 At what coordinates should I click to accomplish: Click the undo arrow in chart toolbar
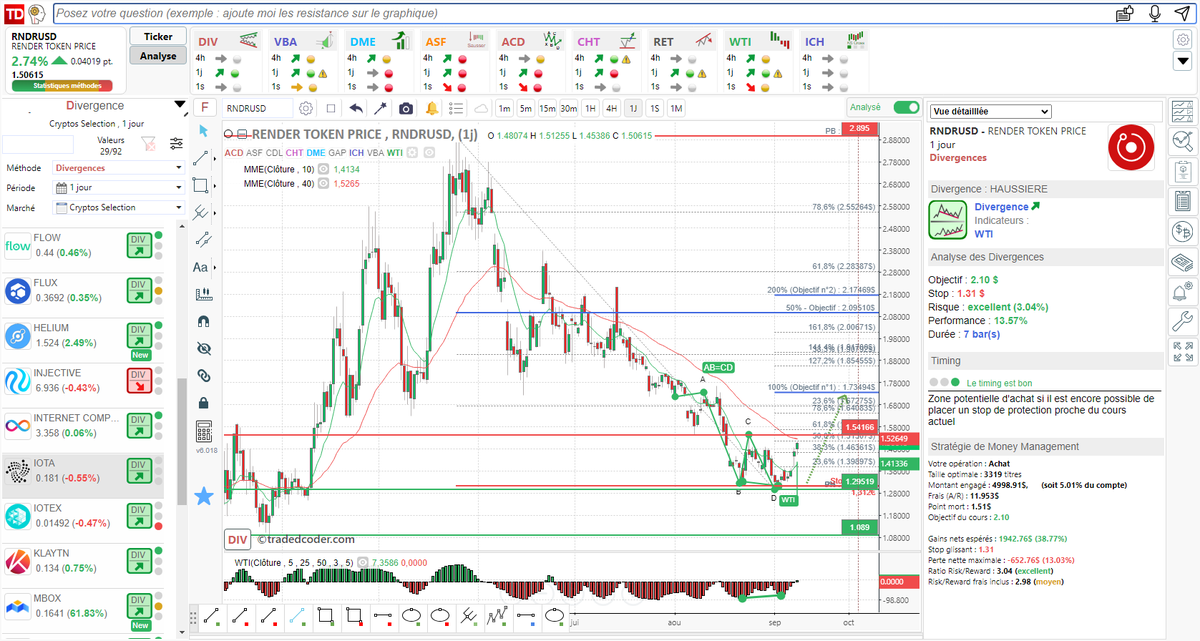pyautogui.click(x=357, y=108)
